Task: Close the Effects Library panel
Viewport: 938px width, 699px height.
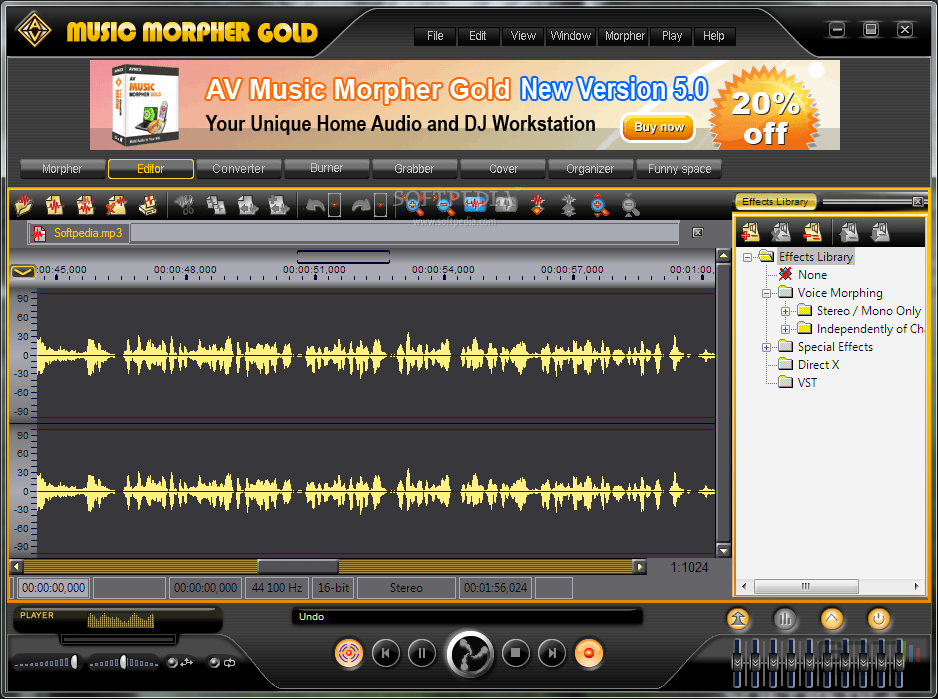Action: 918,202
